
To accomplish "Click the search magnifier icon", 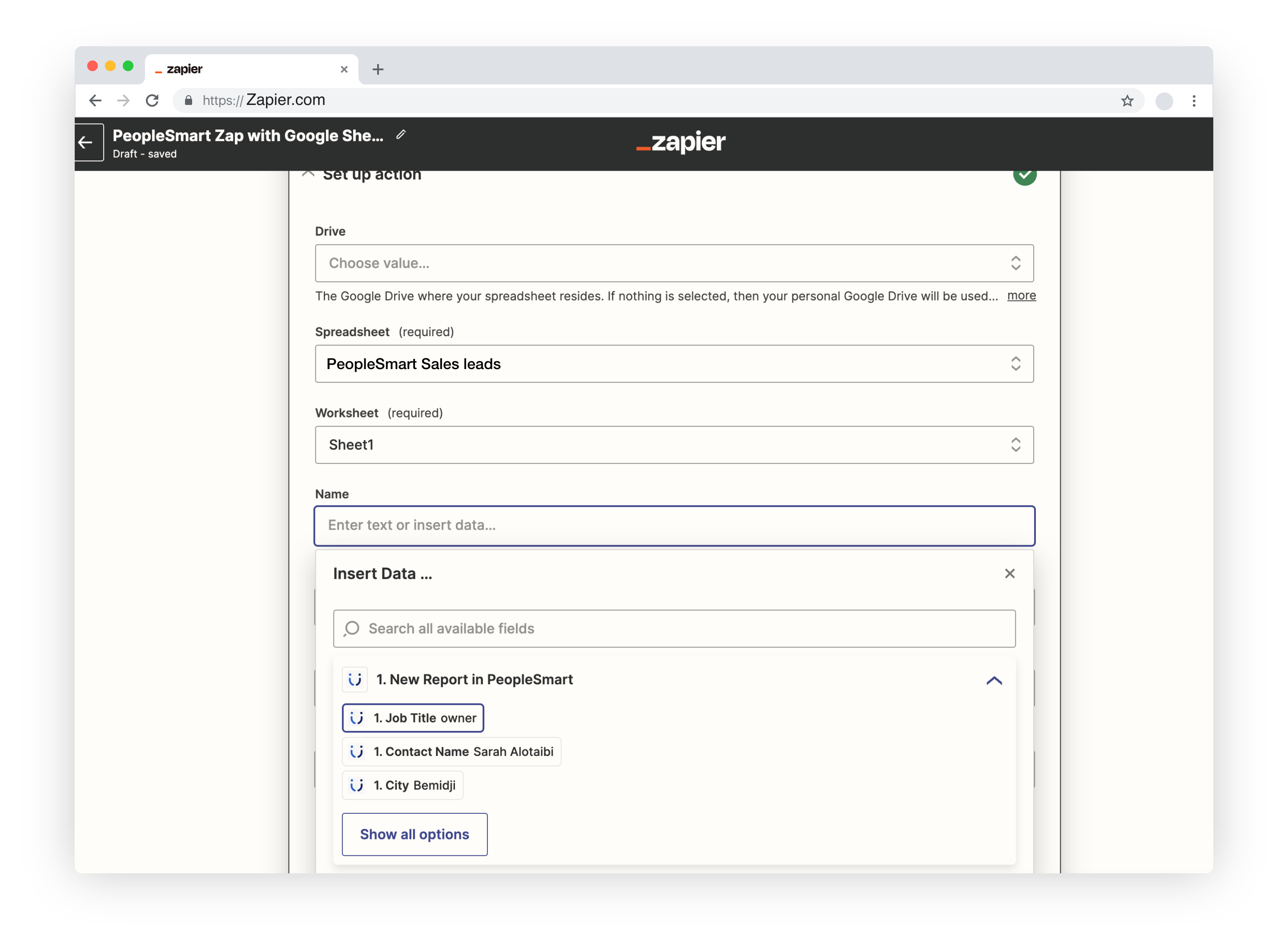I will pyautogui.click(x=351, y=628).
